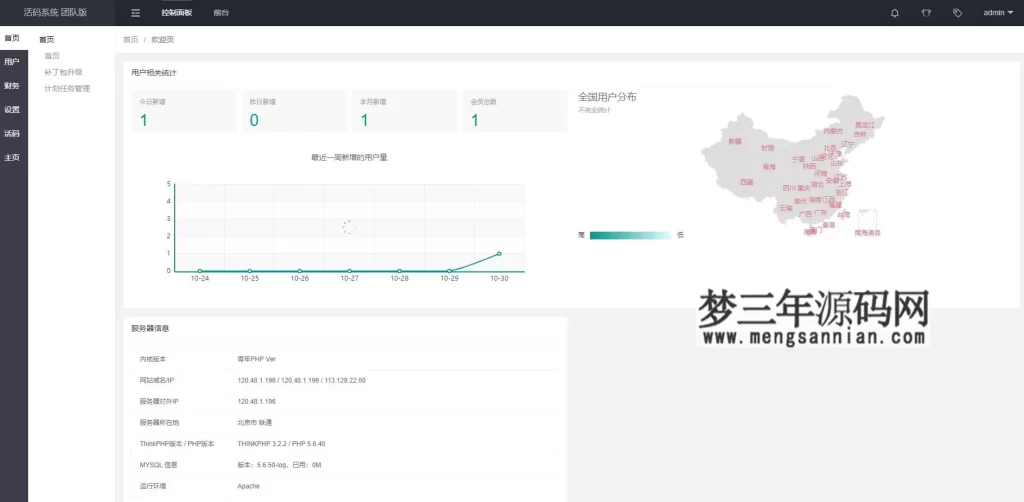Click the 昨日新增 statistic card

[294, 111]
